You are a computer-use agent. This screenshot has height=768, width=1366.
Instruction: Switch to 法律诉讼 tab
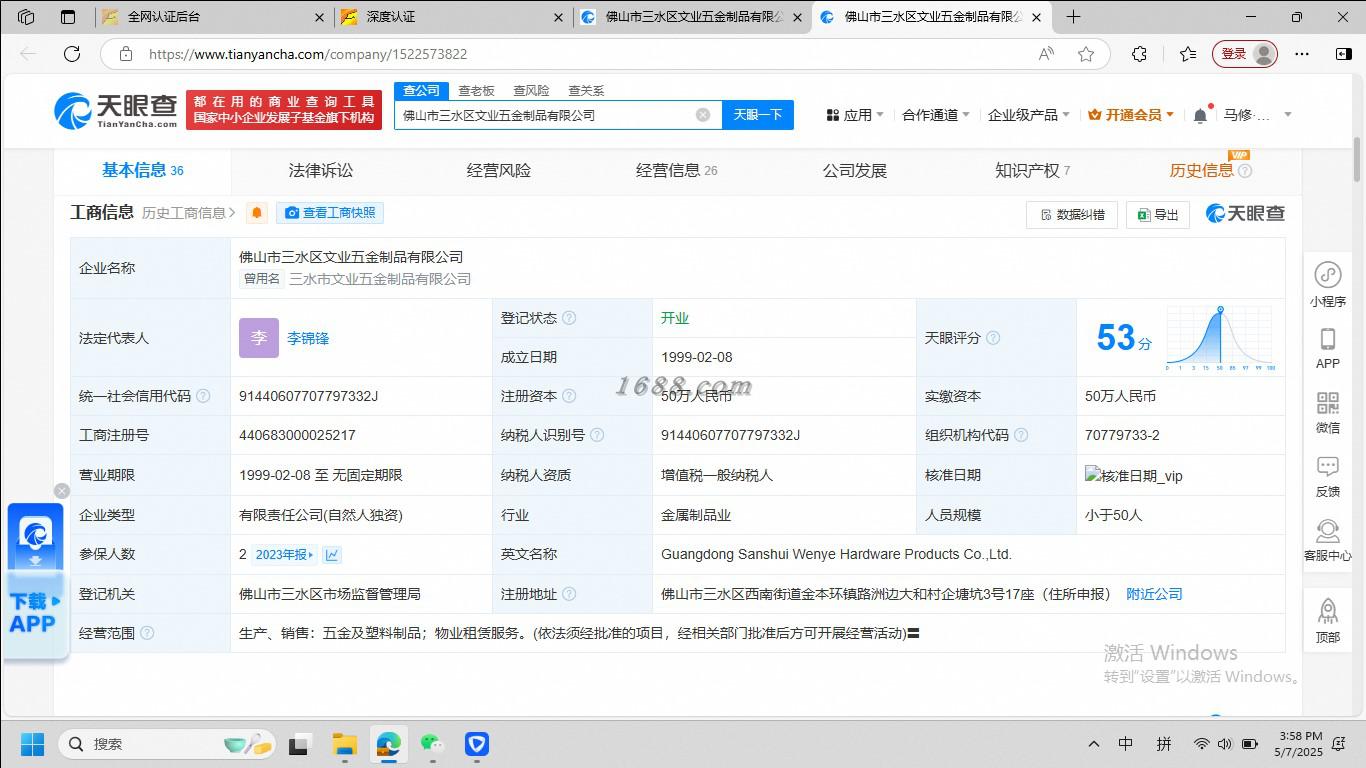(x=321, y=171)
